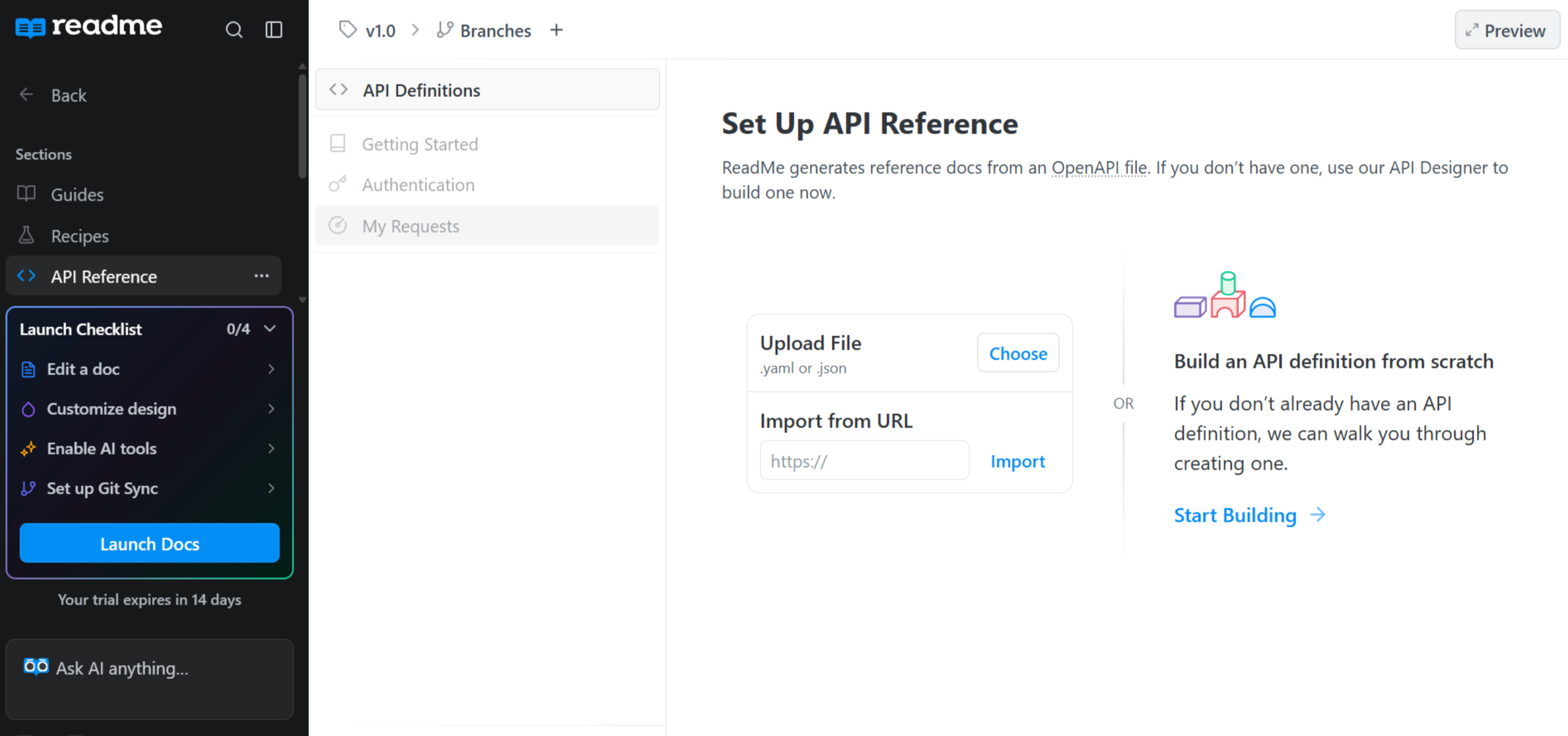This screenshot has height=736, width=1568.
Task: Click the Build an API definition from scratch heading
Action: point(1333,361)
